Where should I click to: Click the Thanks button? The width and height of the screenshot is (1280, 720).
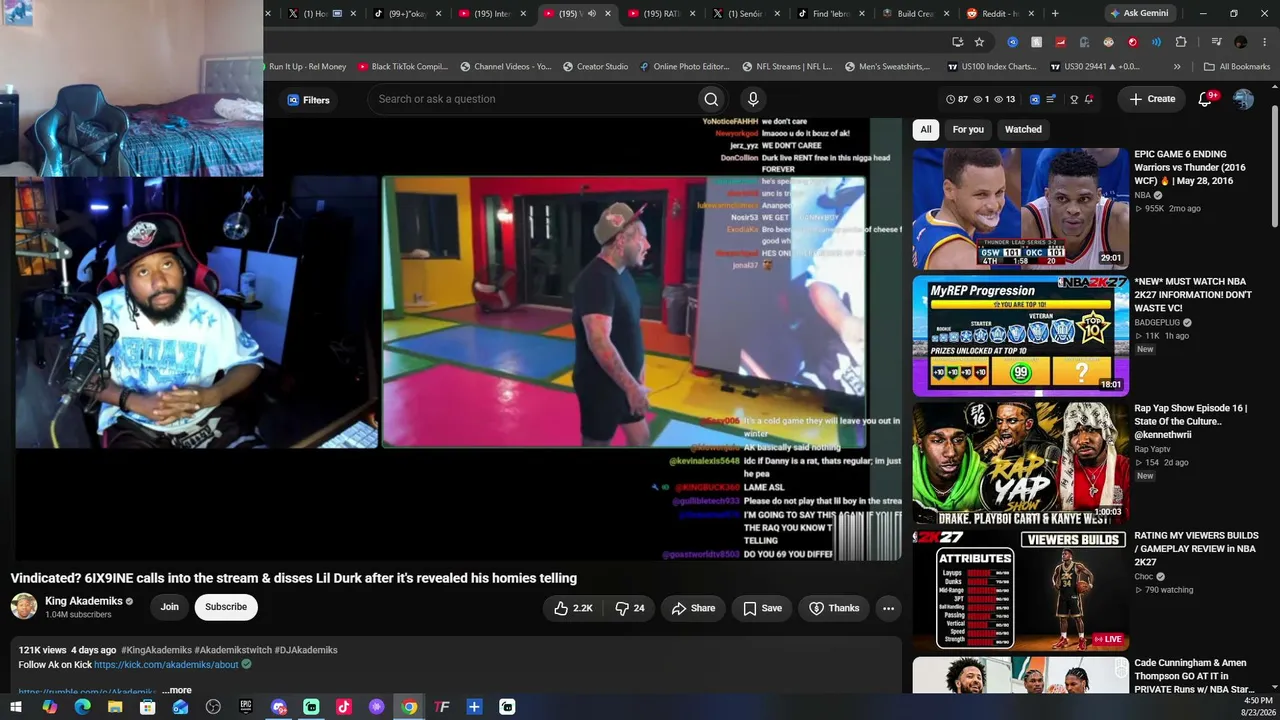coord(834,608)
